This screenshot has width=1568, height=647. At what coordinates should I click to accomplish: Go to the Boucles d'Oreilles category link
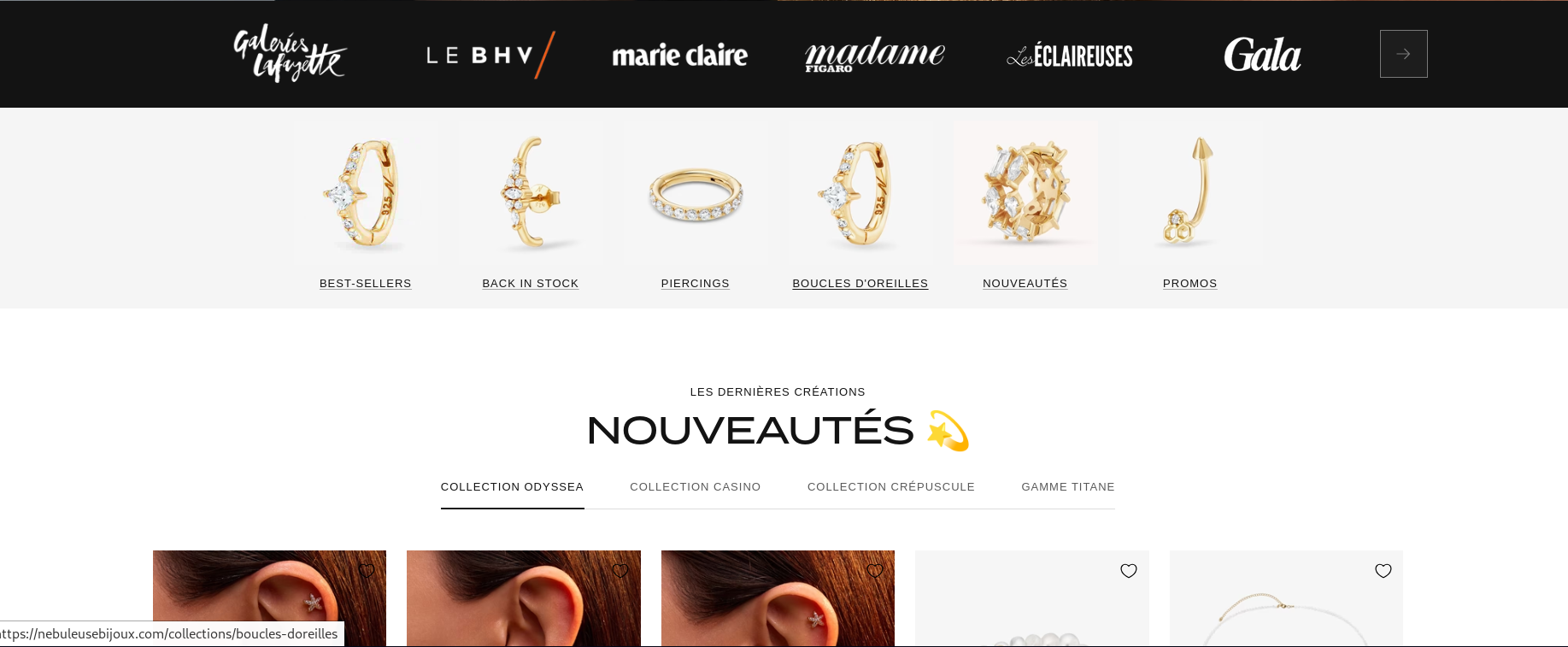tap(860, 284)
